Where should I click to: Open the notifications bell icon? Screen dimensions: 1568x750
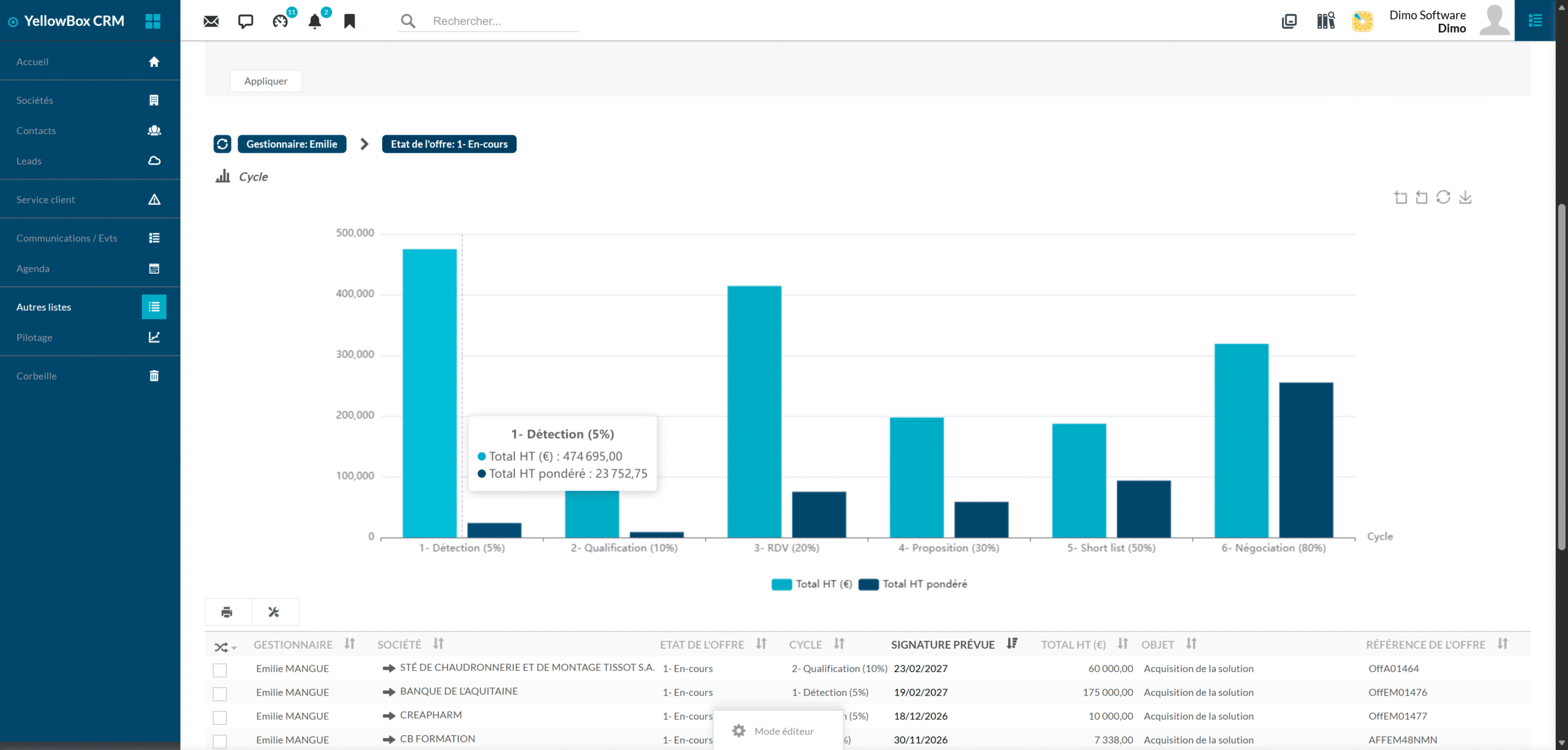pos(315,21)
